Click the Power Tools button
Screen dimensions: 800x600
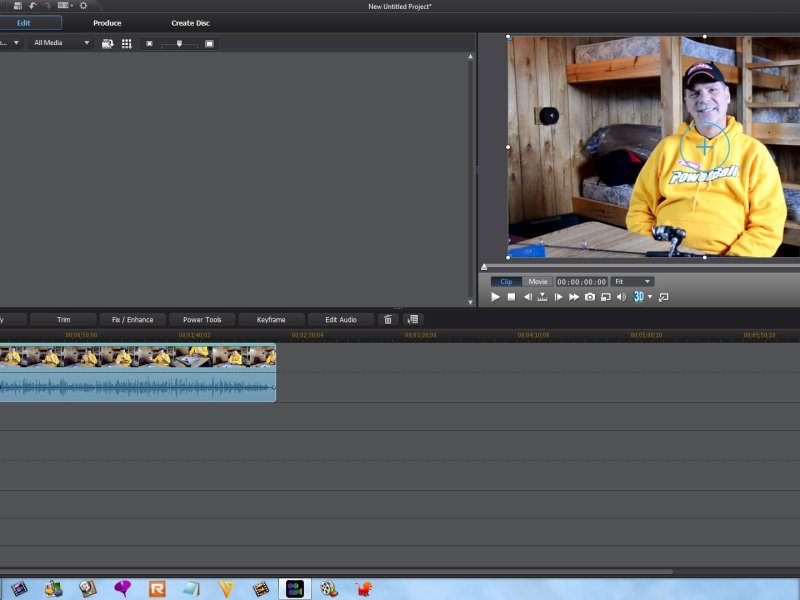click(201, 320)
